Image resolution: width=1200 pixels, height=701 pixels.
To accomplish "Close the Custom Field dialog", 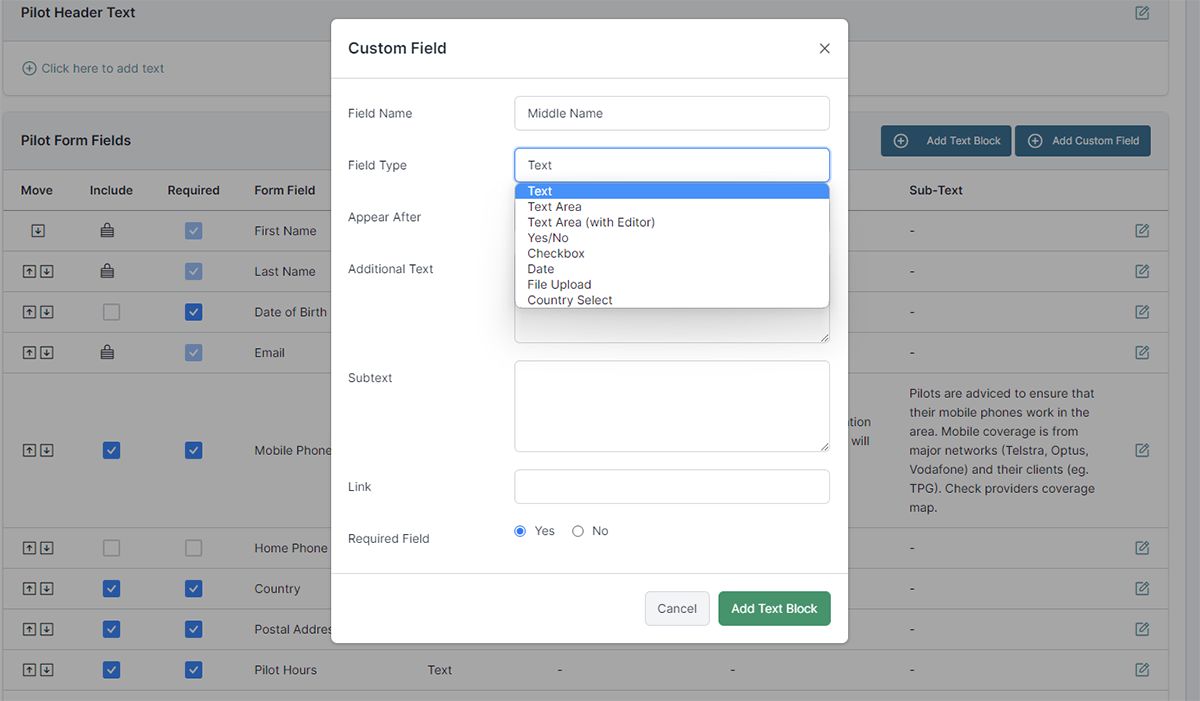I will [824, 48].
